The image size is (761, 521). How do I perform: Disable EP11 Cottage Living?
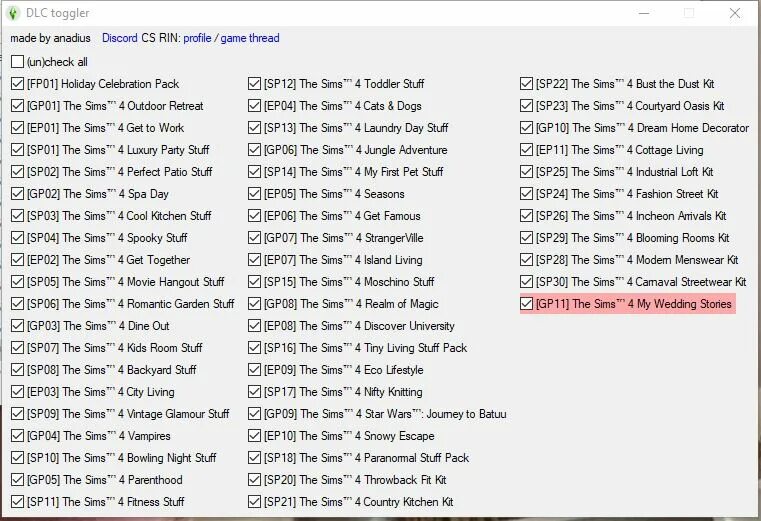[x=527, y=150]
